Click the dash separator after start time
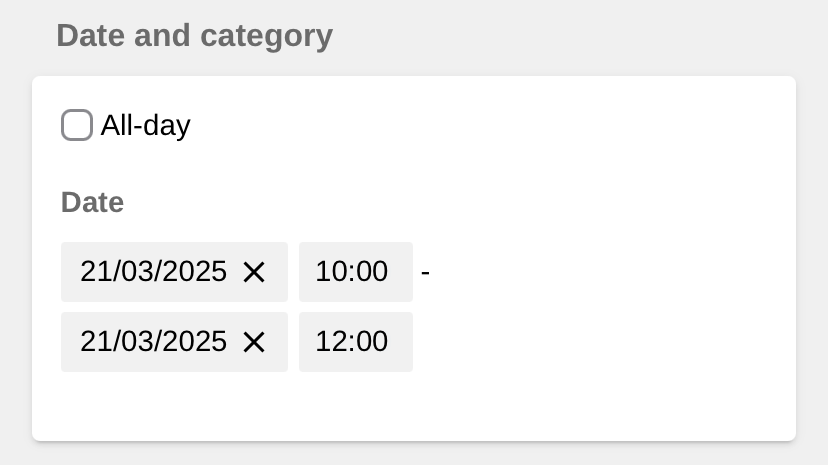The width and height of the screenshot is (828, 465). 425,272
